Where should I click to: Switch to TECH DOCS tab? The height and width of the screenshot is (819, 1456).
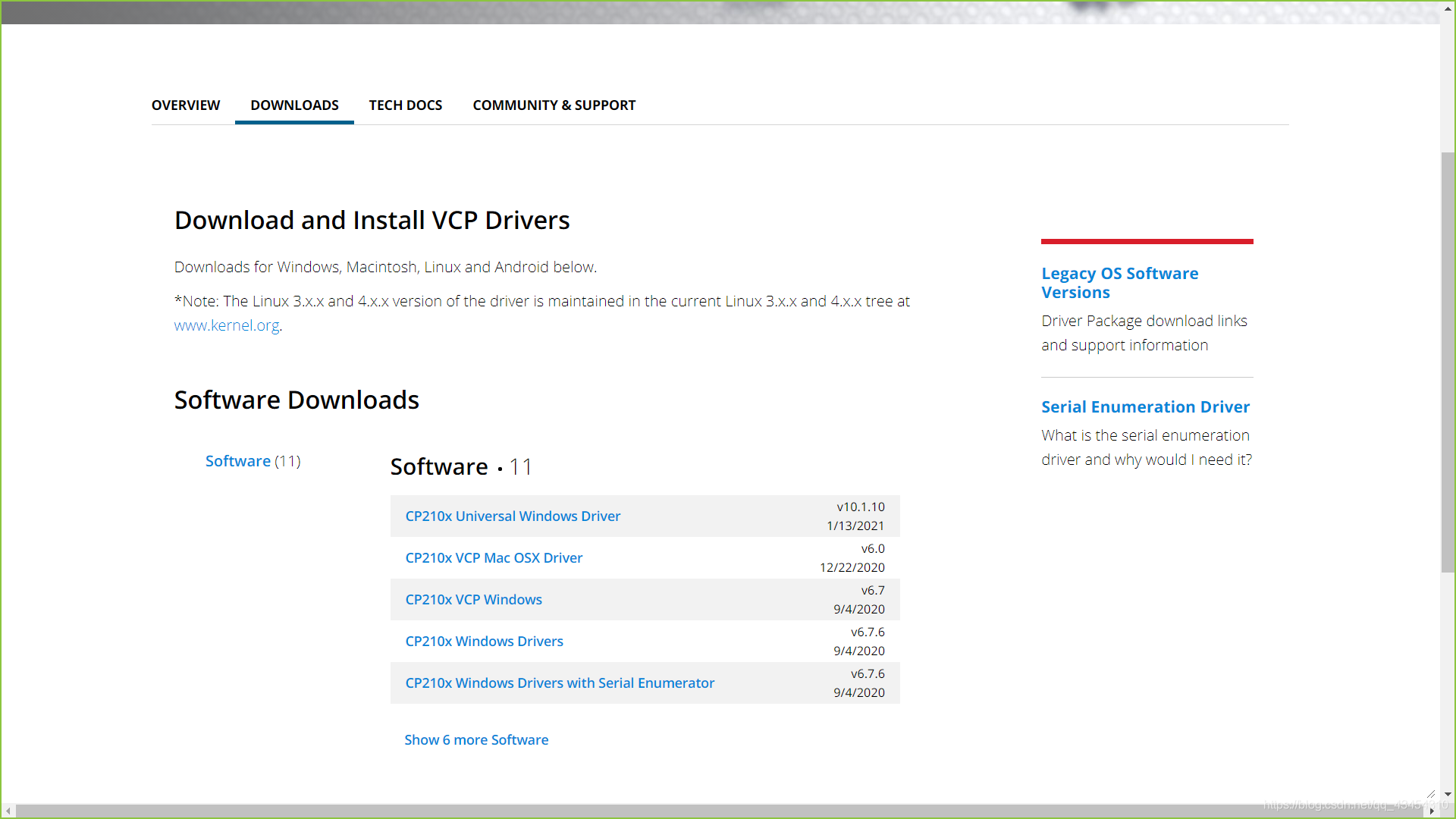tap(405, 105)
